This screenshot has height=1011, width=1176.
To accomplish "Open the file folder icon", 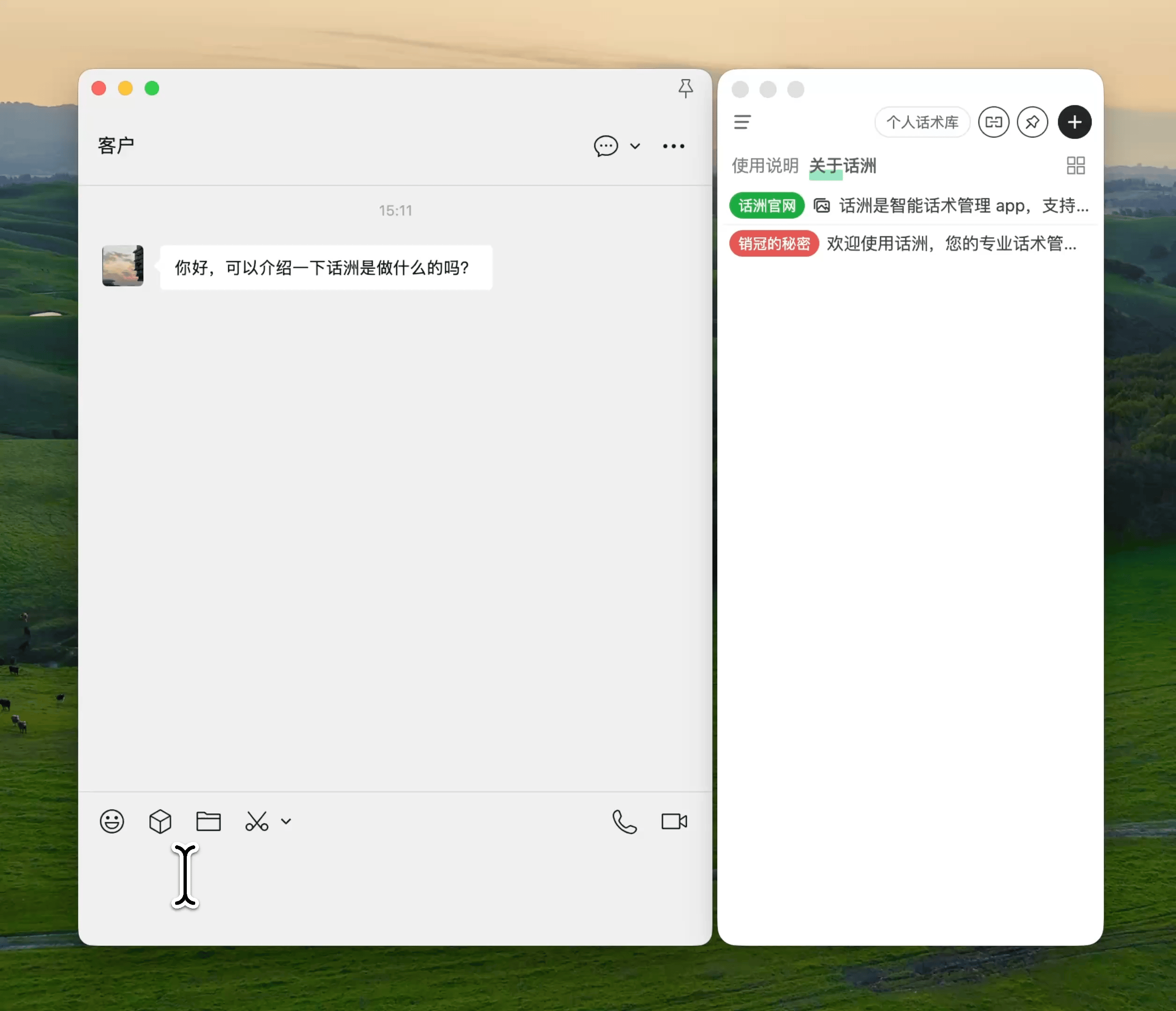I will (208, 821).
